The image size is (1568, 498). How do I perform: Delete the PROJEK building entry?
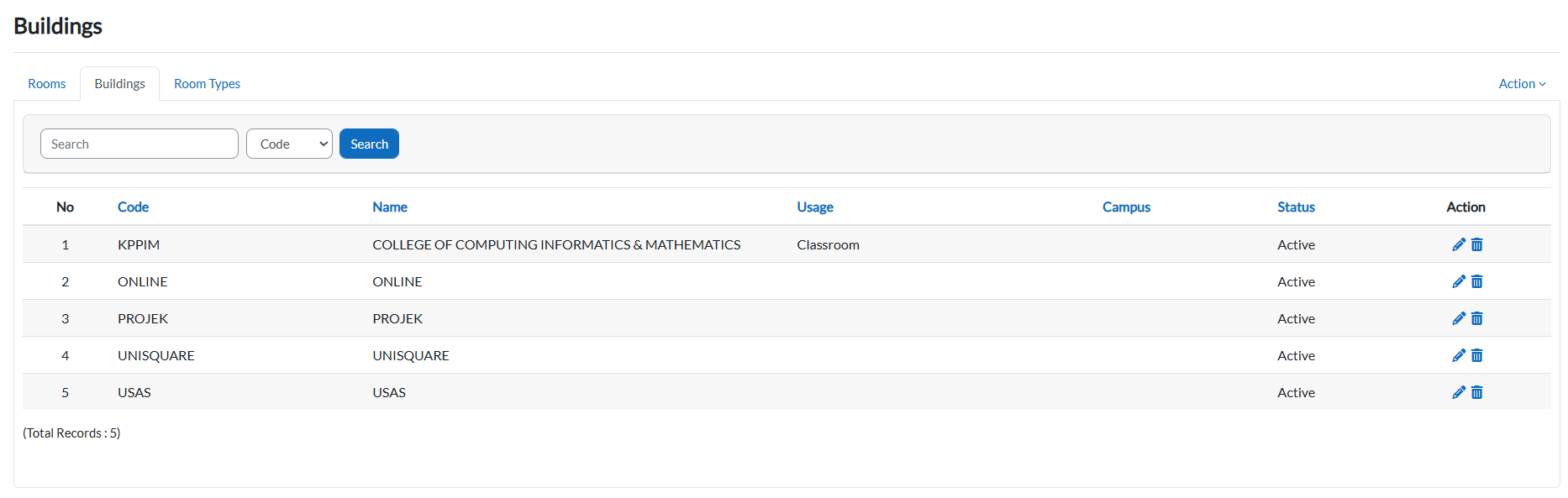coord(1476,318)
